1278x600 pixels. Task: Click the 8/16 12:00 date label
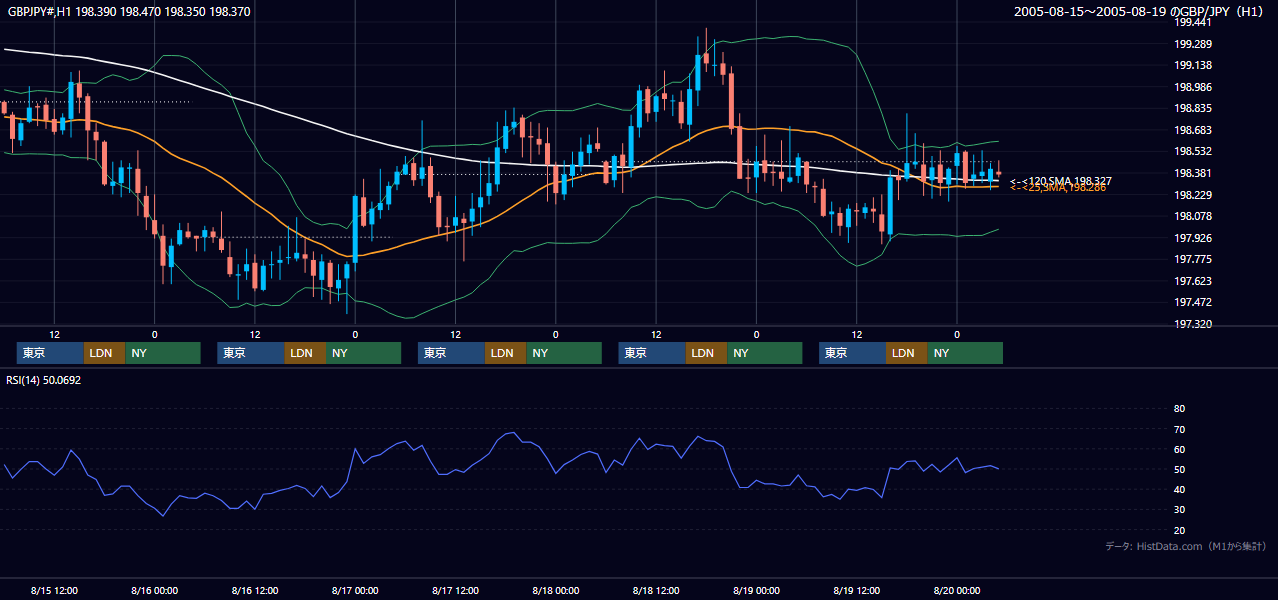[x=255, y=590]
